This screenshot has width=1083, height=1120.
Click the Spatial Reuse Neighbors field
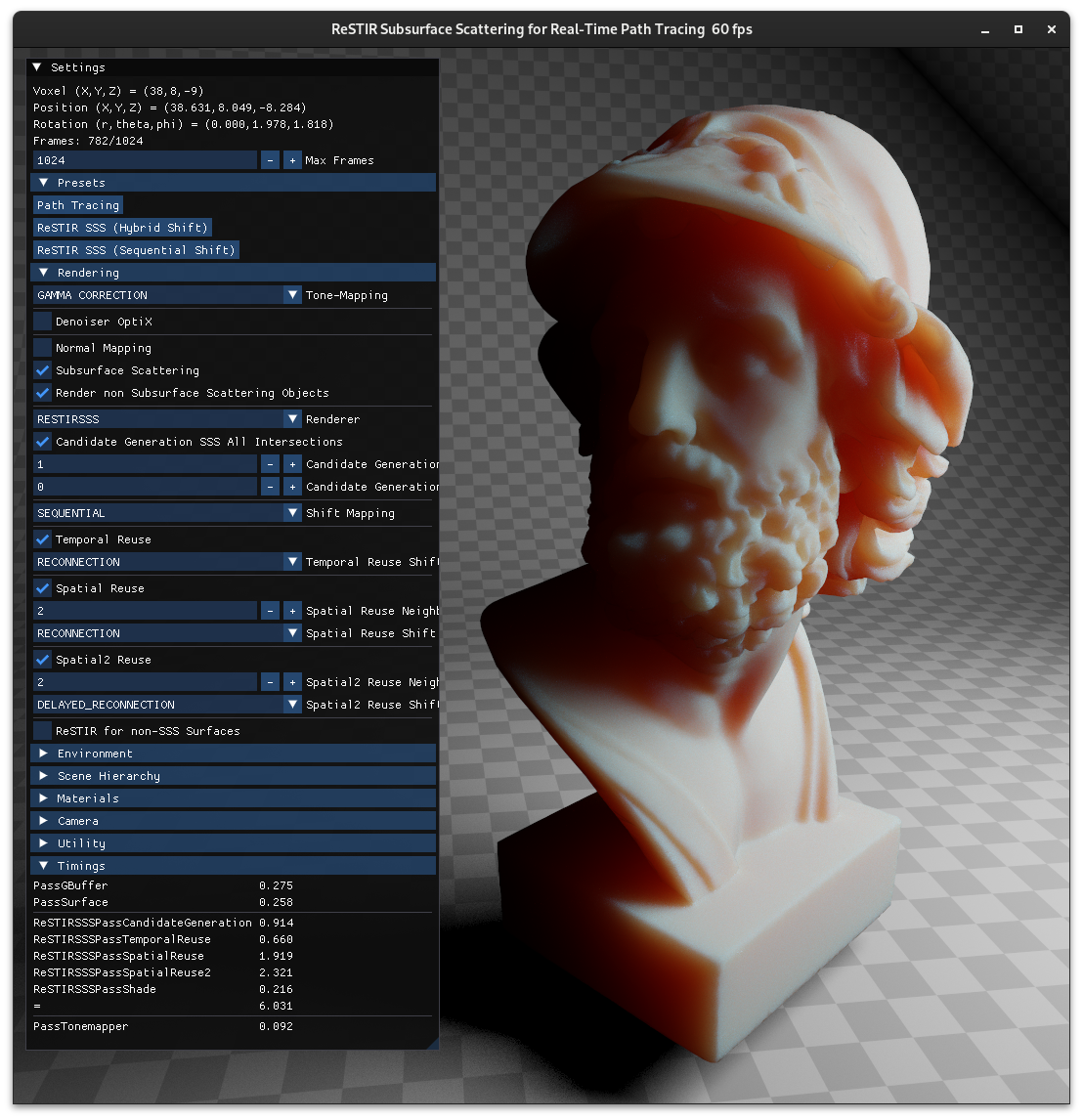pos(145,611)
